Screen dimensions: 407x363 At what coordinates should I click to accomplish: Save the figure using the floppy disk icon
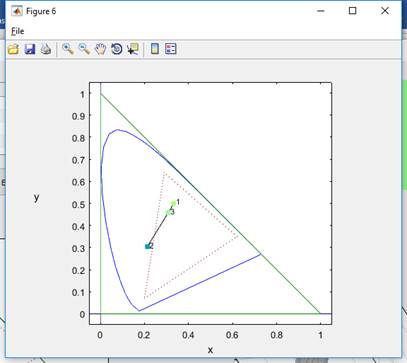coord(30,49)
